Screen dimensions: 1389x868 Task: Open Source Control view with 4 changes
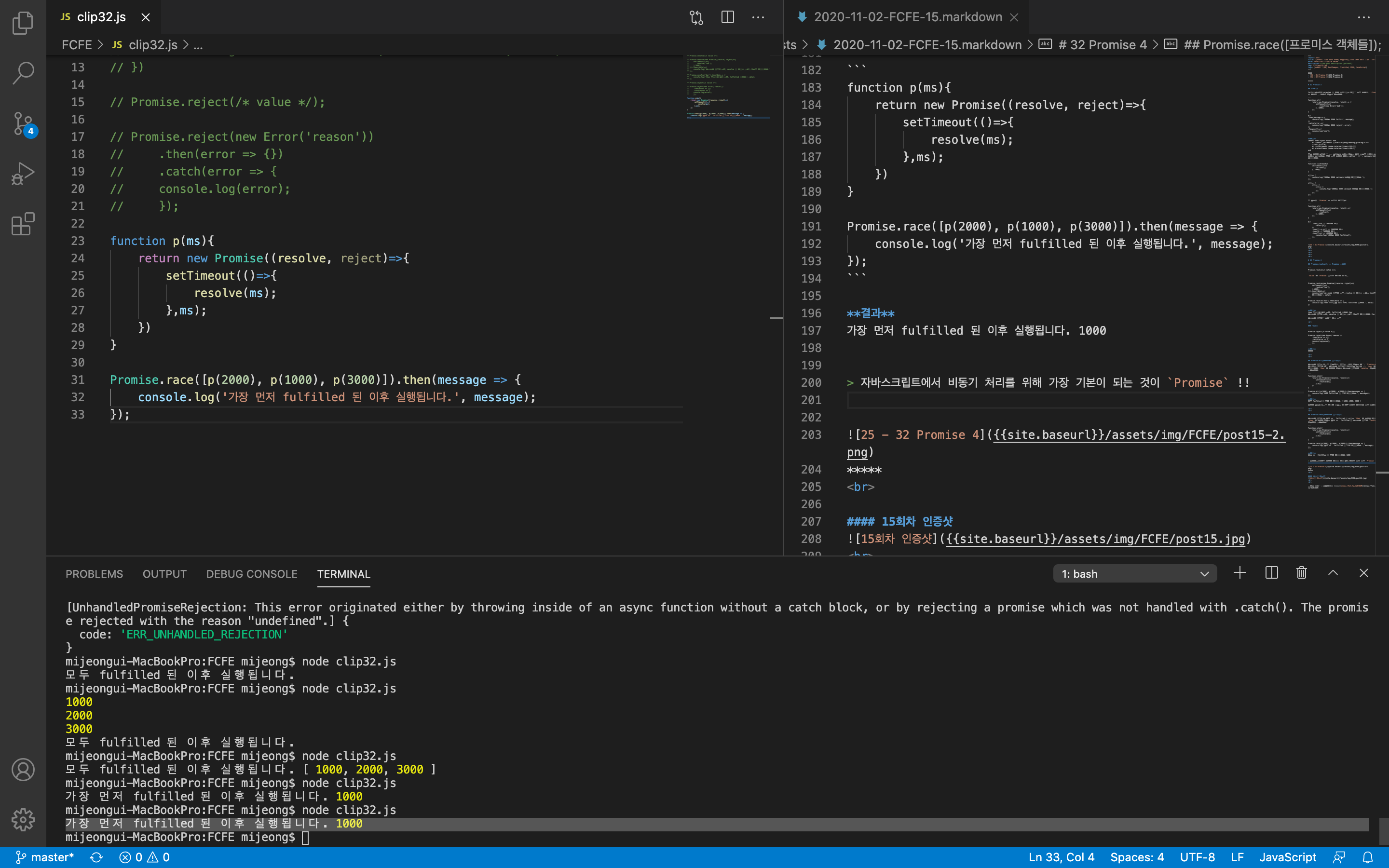click(x=23, y=123)
